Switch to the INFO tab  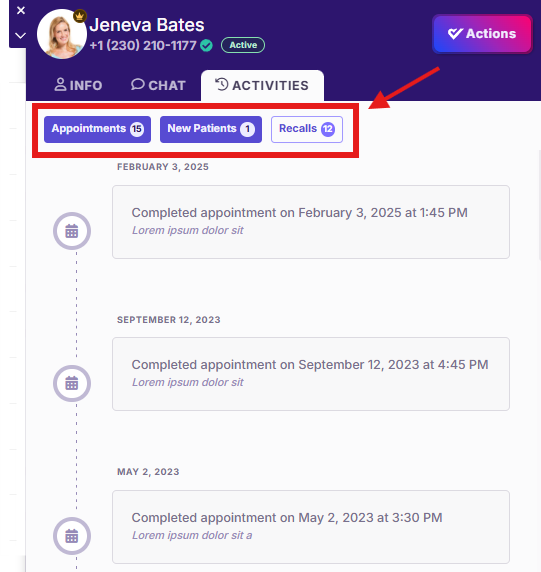[78, 85]
